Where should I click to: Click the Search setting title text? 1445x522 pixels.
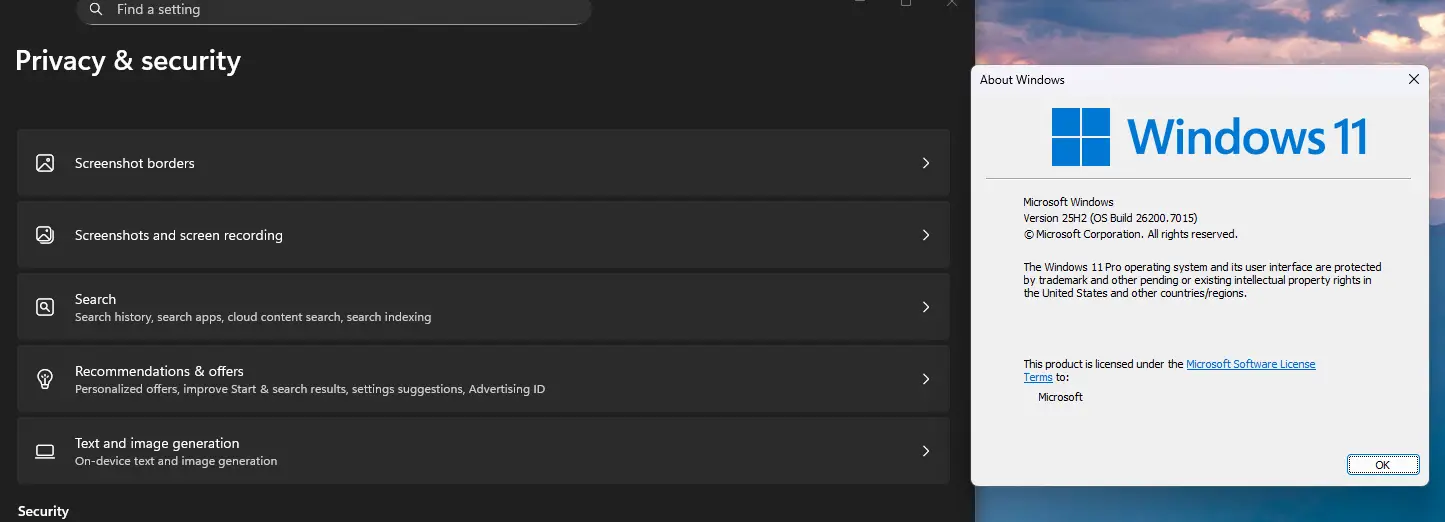tap(95, 299)
